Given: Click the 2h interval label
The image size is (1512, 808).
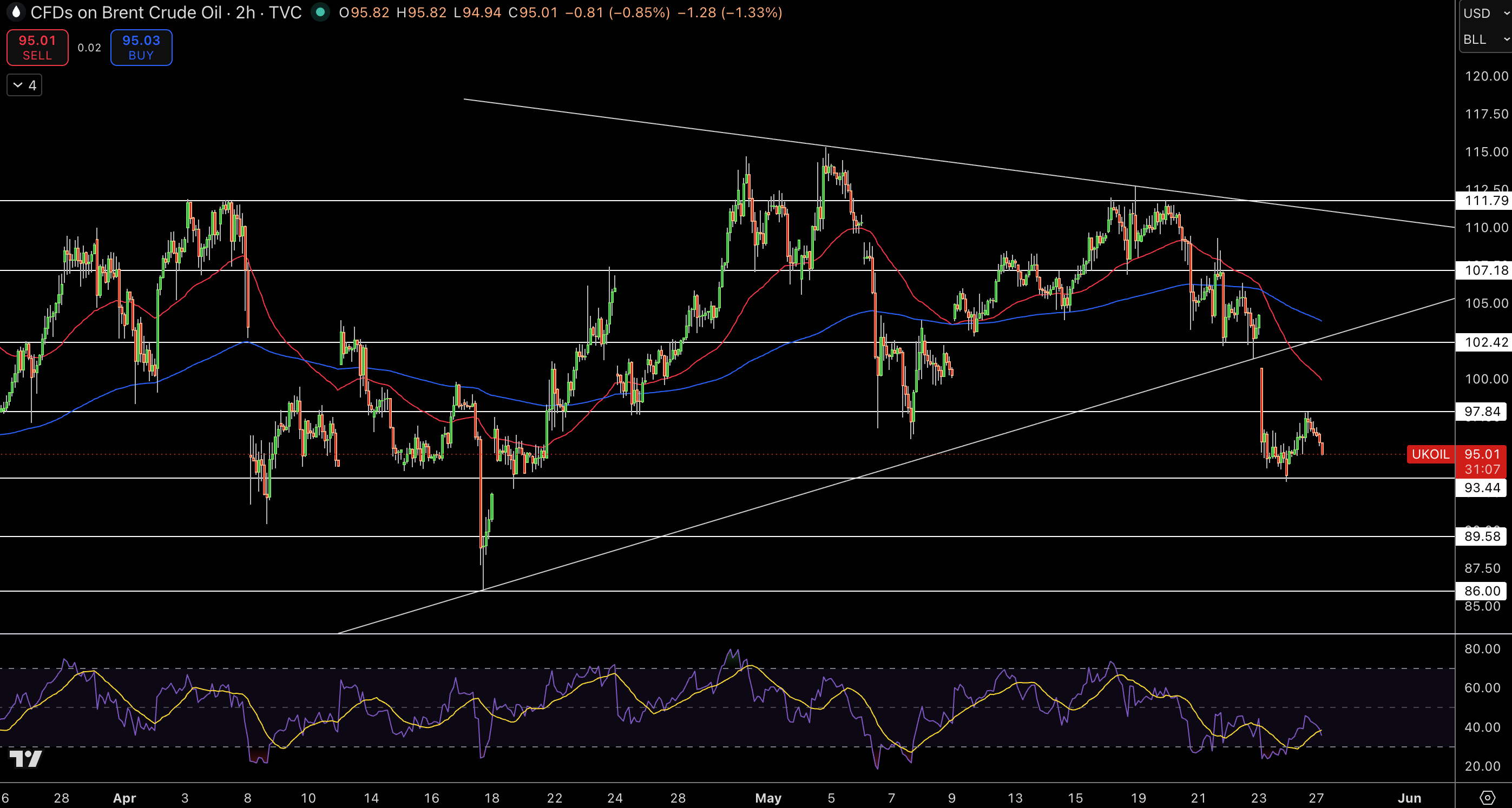Looking at the screenshot, I should click(x=245, y=12).
